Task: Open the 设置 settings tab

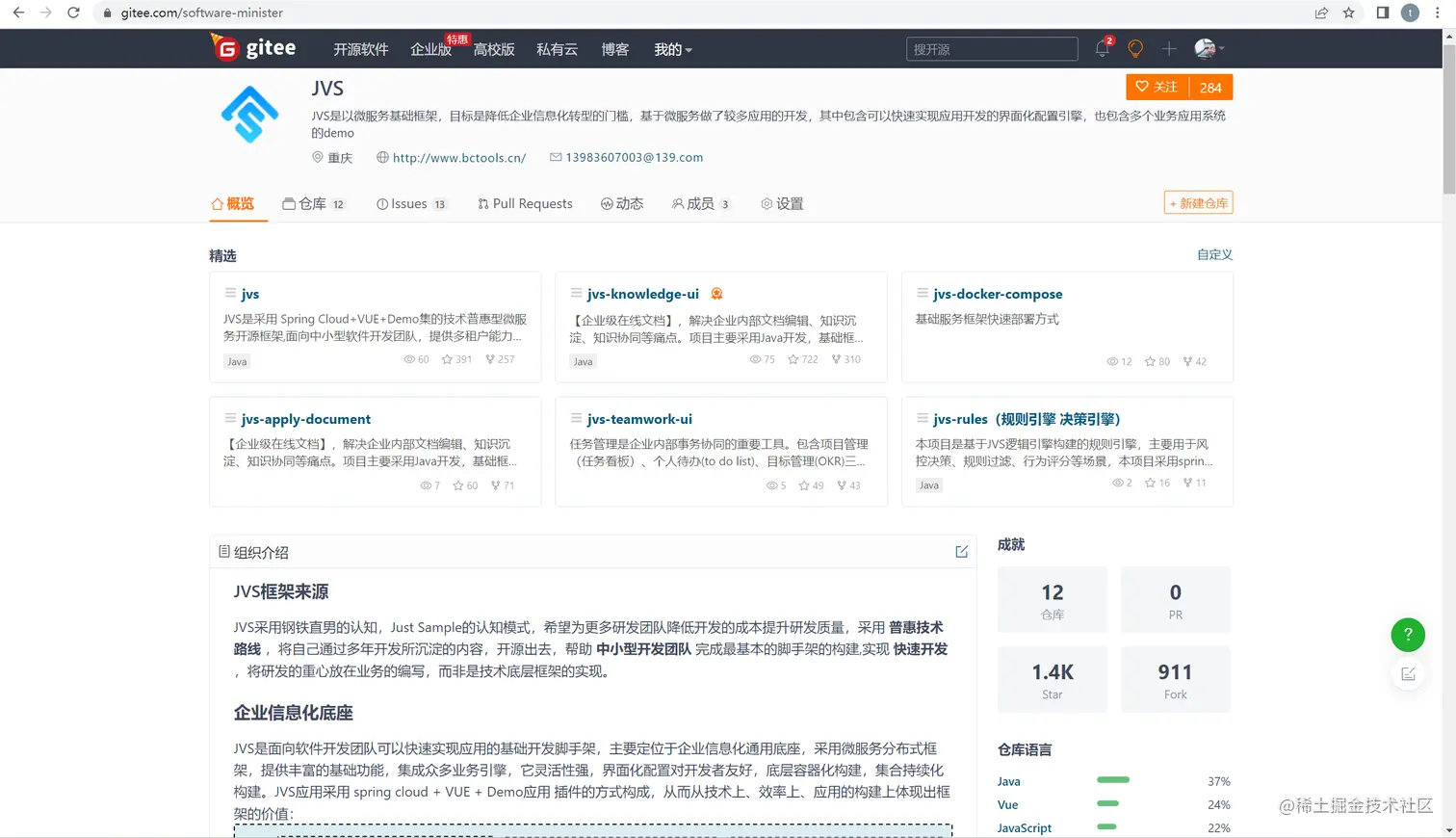Action: (x=782, y=203)
